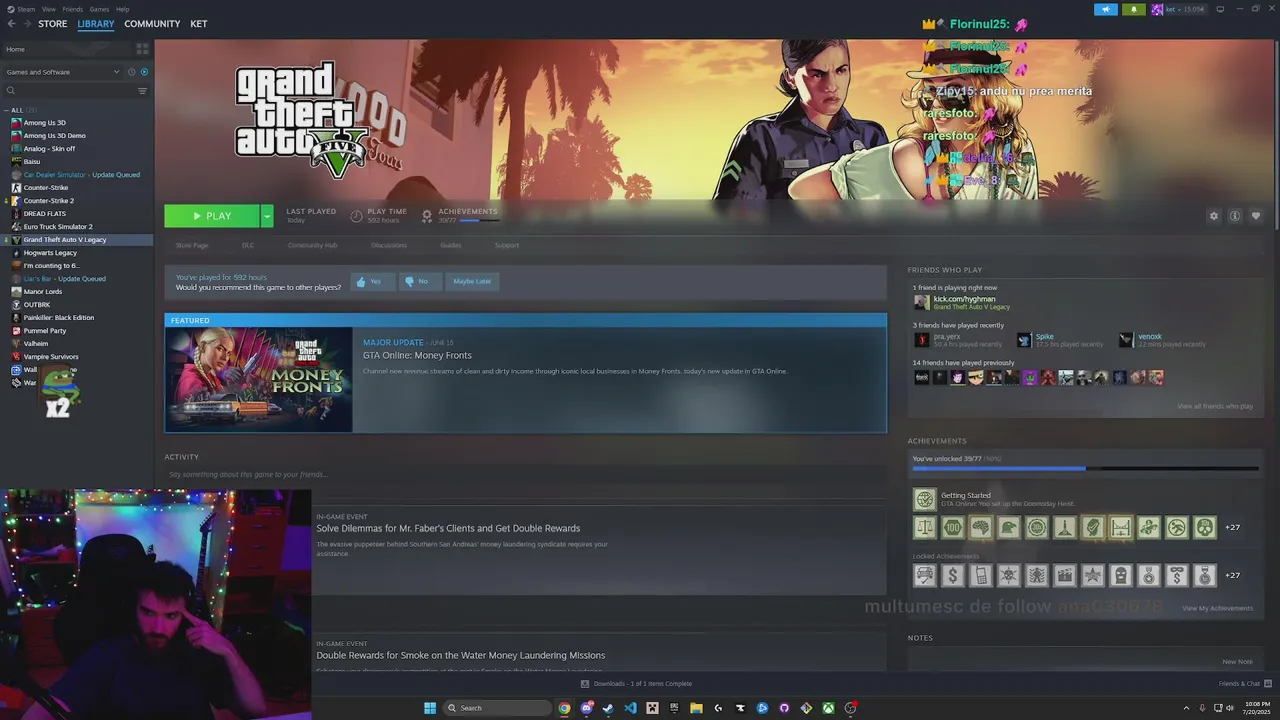Collapse the ALL games category

point(6,110)
